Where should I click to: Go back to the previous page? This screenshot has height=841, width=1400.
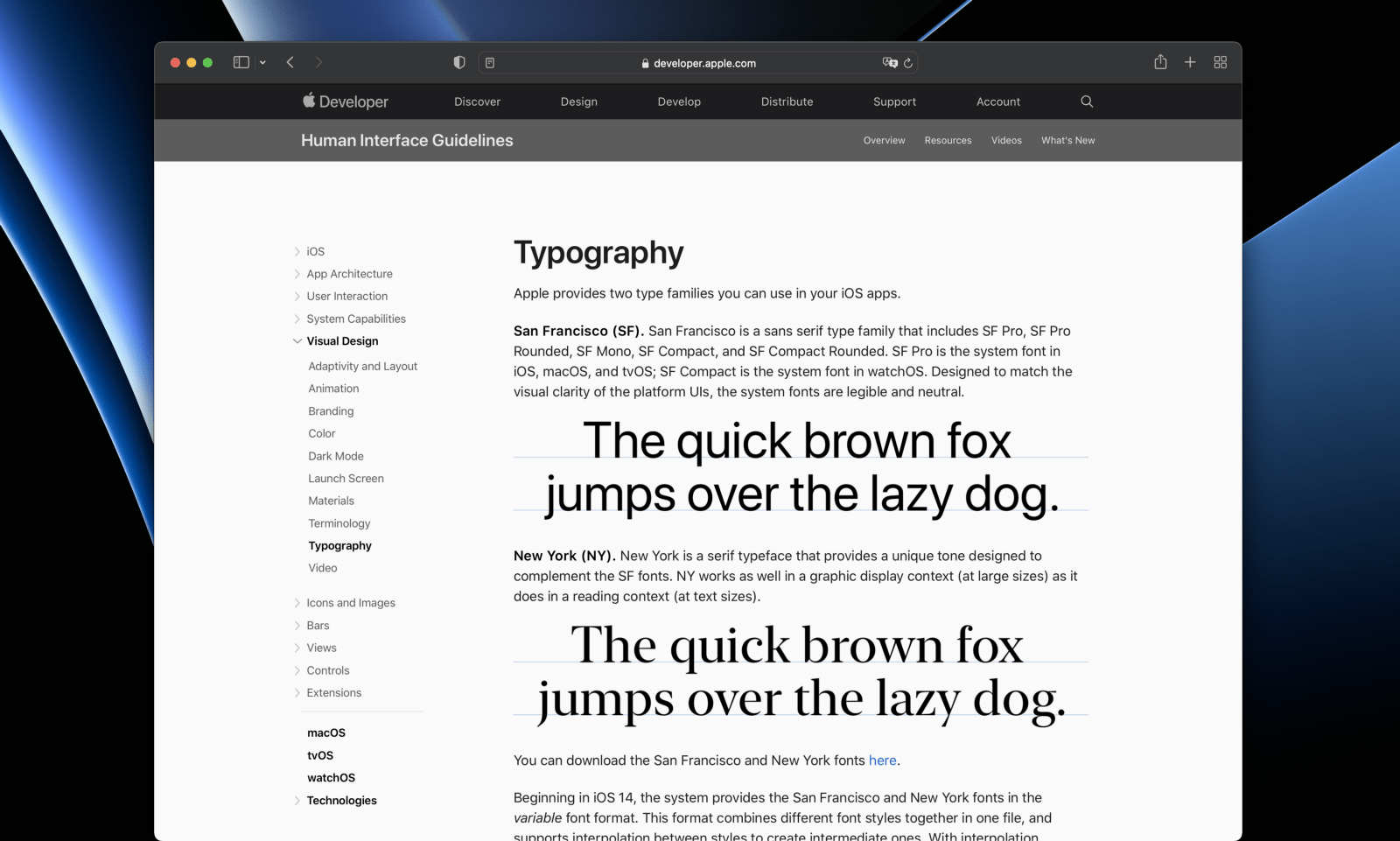pos(290,62)
